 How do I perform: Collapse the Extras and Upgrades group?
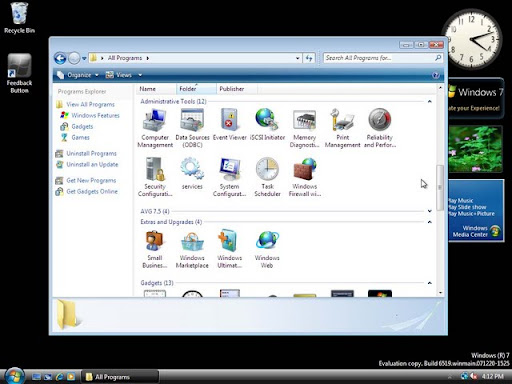coord(430,222)
